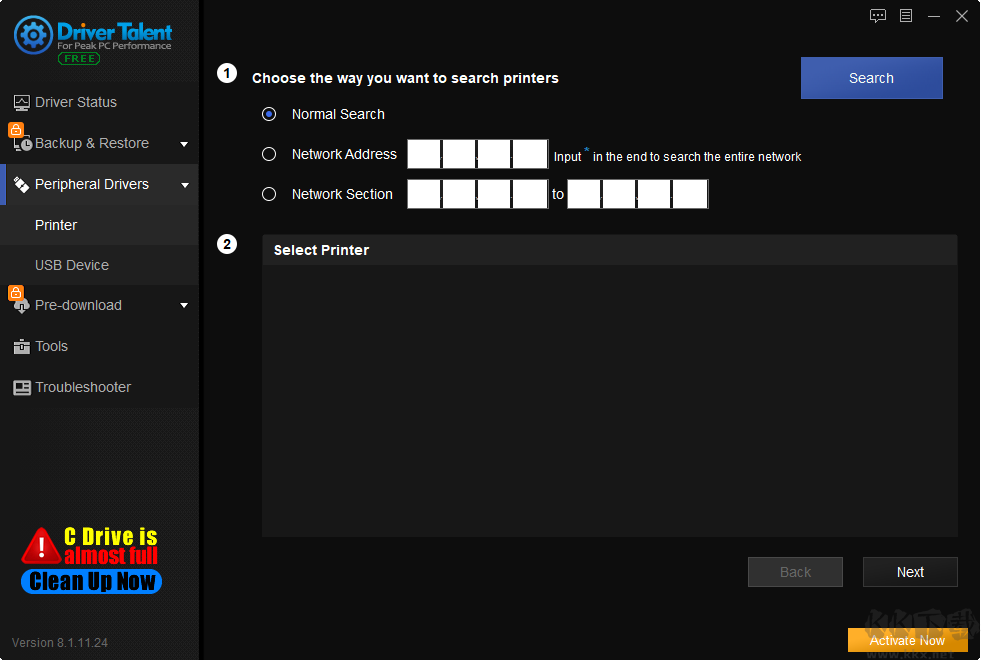The image size is (981, 661).
Task: Click the Peripheral Drivers plug icon
Action: [x=21, y=184]
